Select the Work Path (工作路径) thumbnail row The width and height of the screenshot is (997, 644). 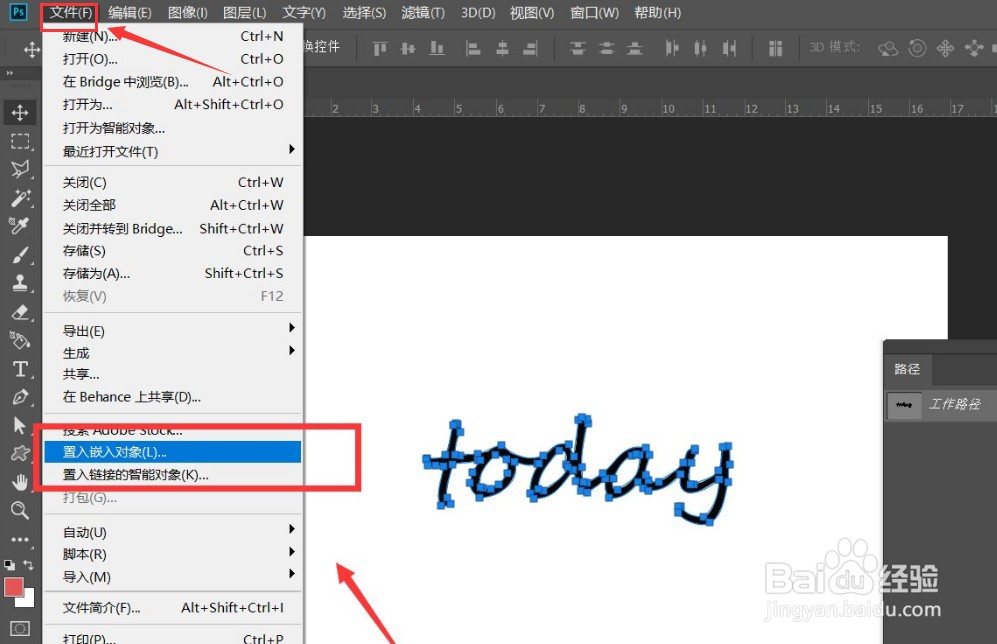click(941, 404)
